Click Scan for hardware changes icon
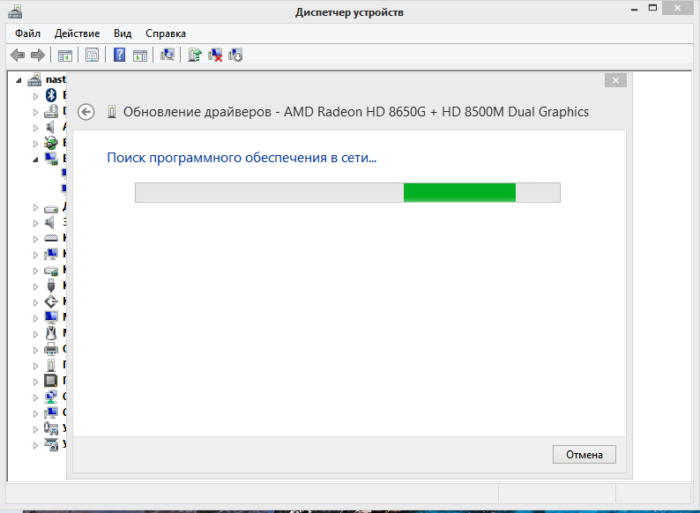Screen dimensions: 700x513 167,55
